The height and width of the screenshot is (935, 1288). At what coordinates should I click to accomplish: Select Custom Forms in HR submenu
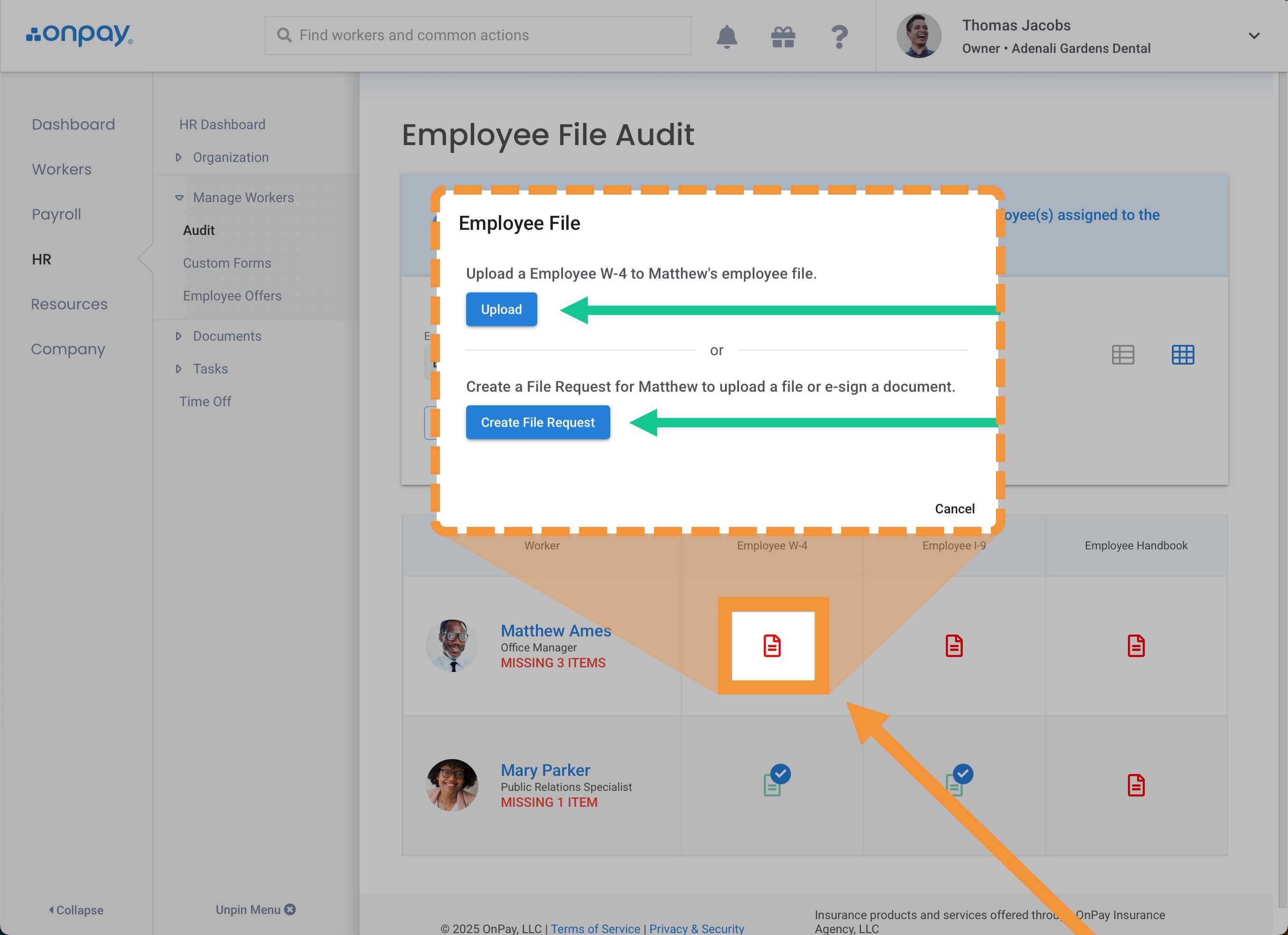point(227,263)
